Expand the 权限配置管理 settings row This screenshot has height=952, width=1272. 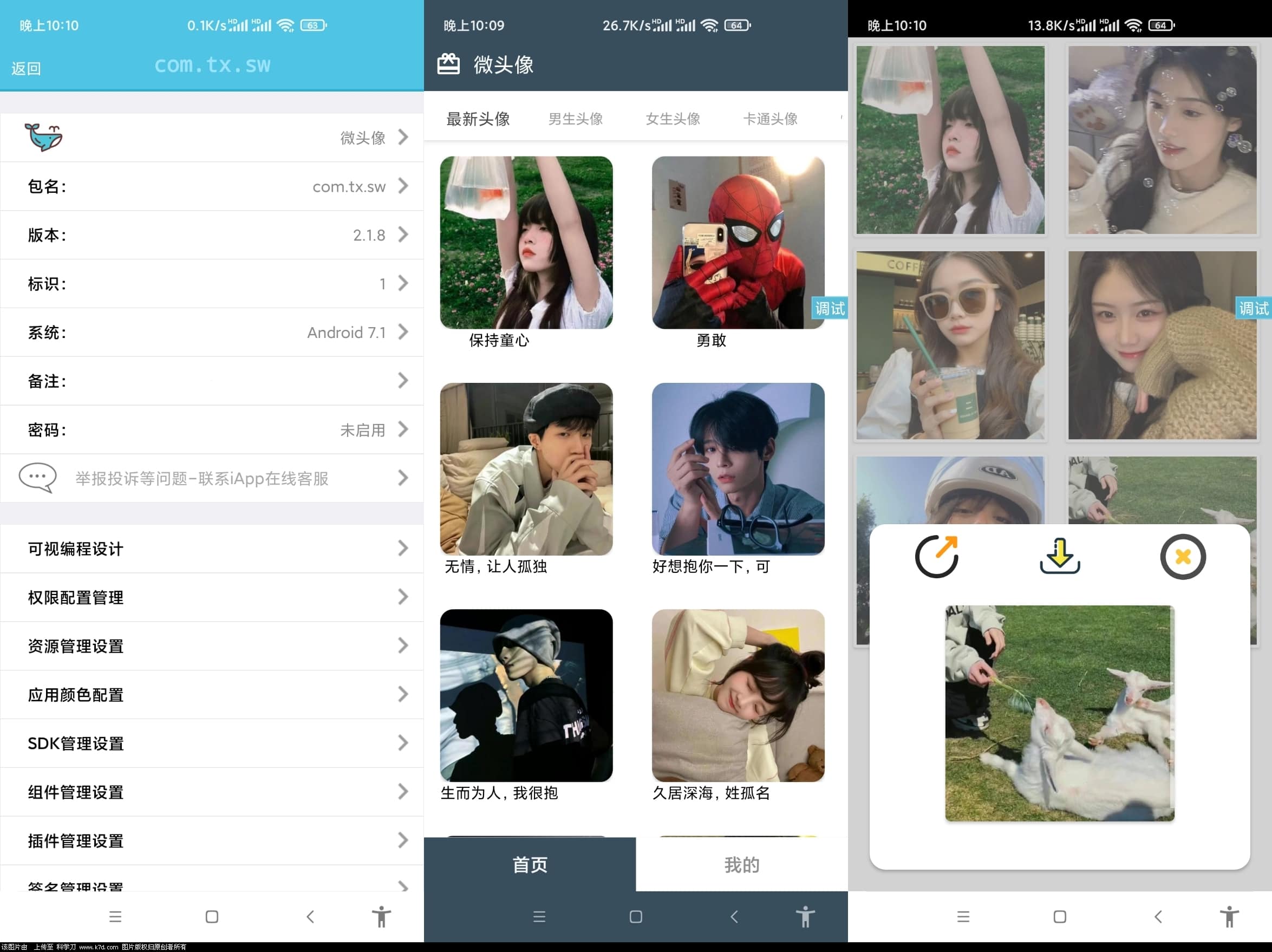click(209, 597)
